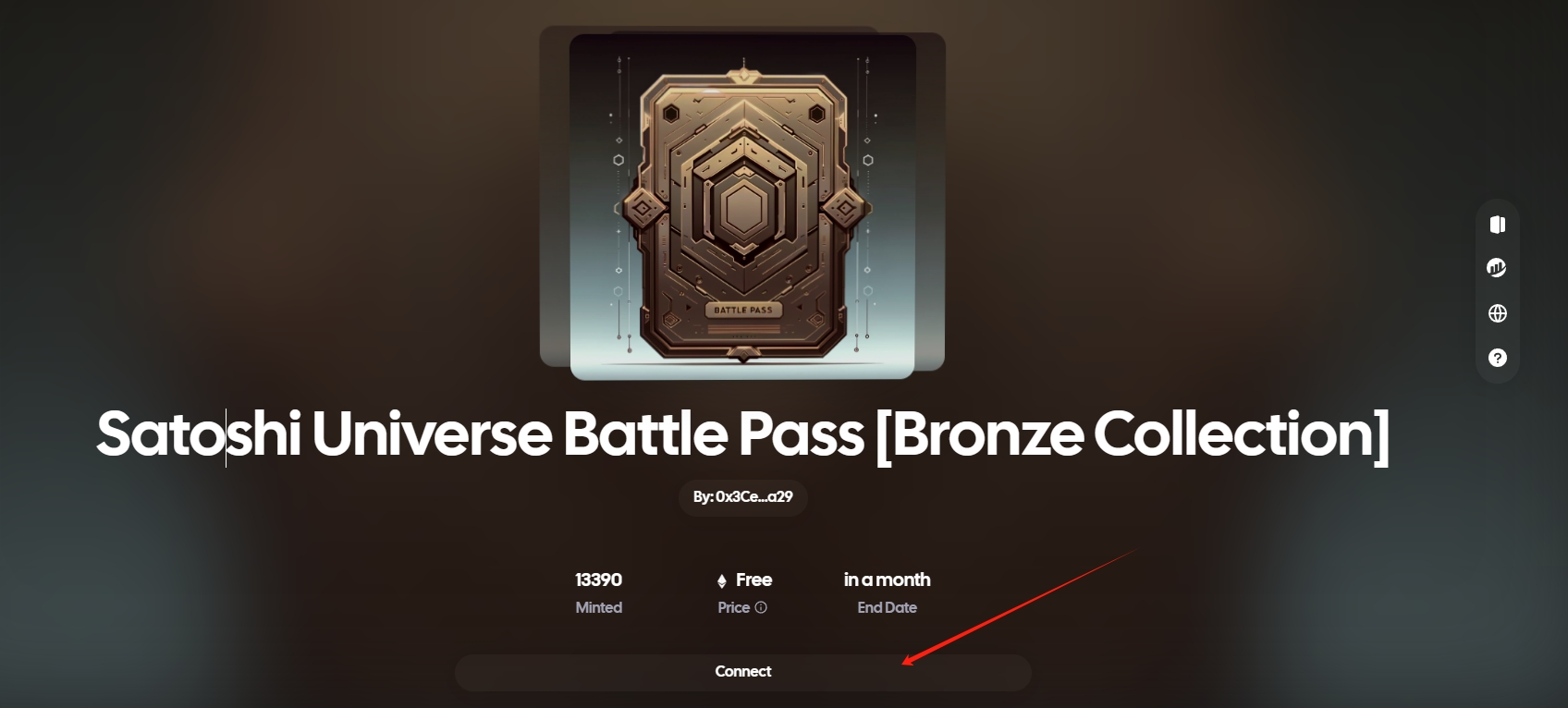Click the BATTLE PASS plate on the artwork

click(x=743, y=310)
